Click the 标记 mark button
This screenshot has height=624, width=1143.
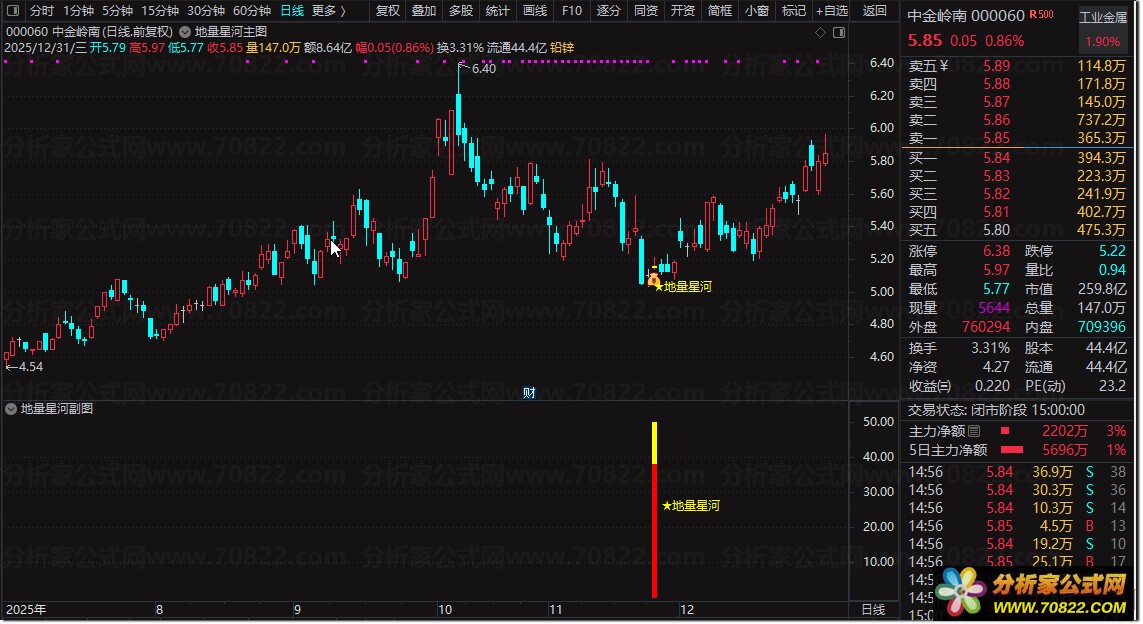[794, 11]
